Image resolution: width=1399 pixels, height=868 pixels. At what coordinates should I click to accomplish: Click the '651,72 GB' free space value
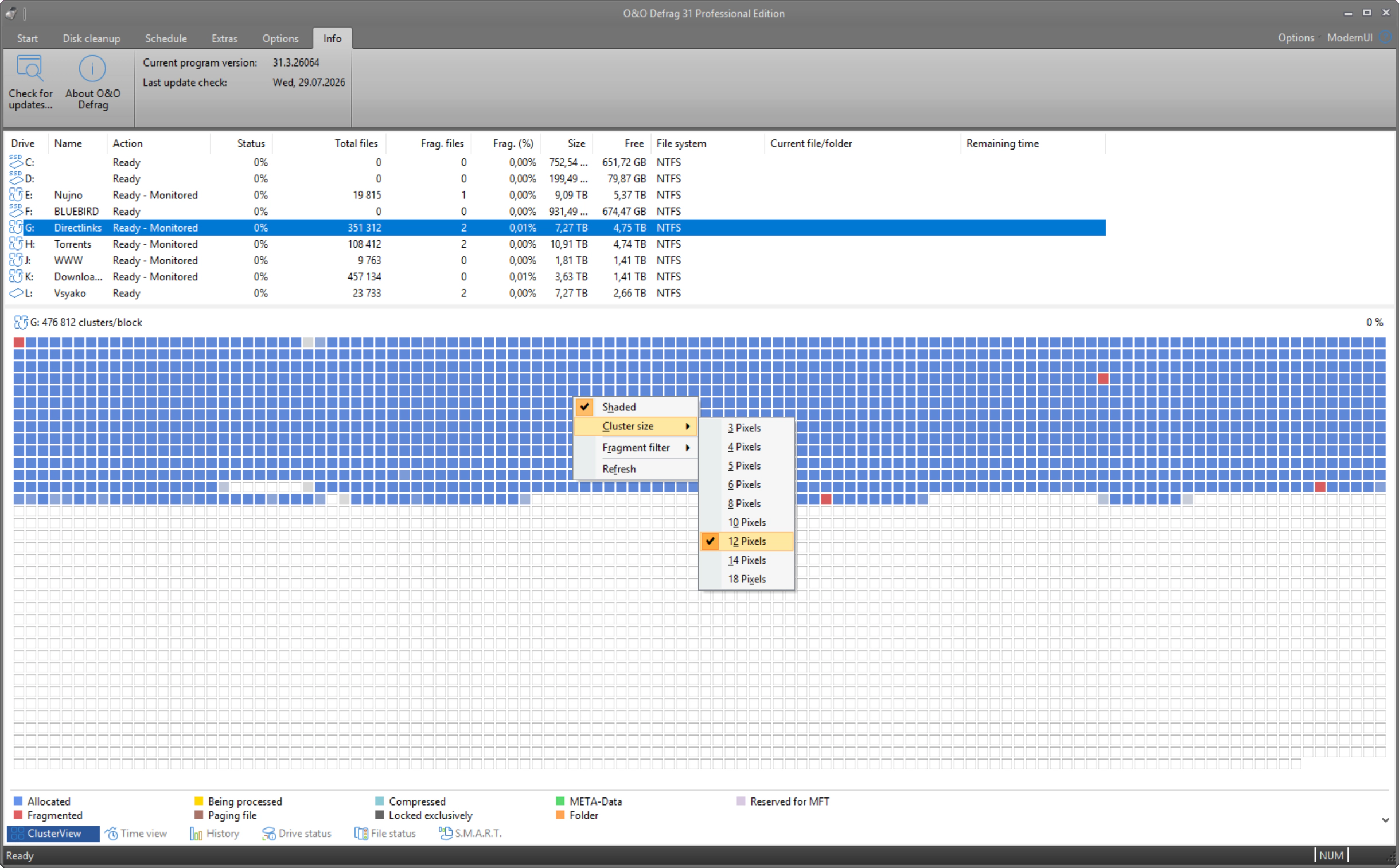tap(624, 162)
